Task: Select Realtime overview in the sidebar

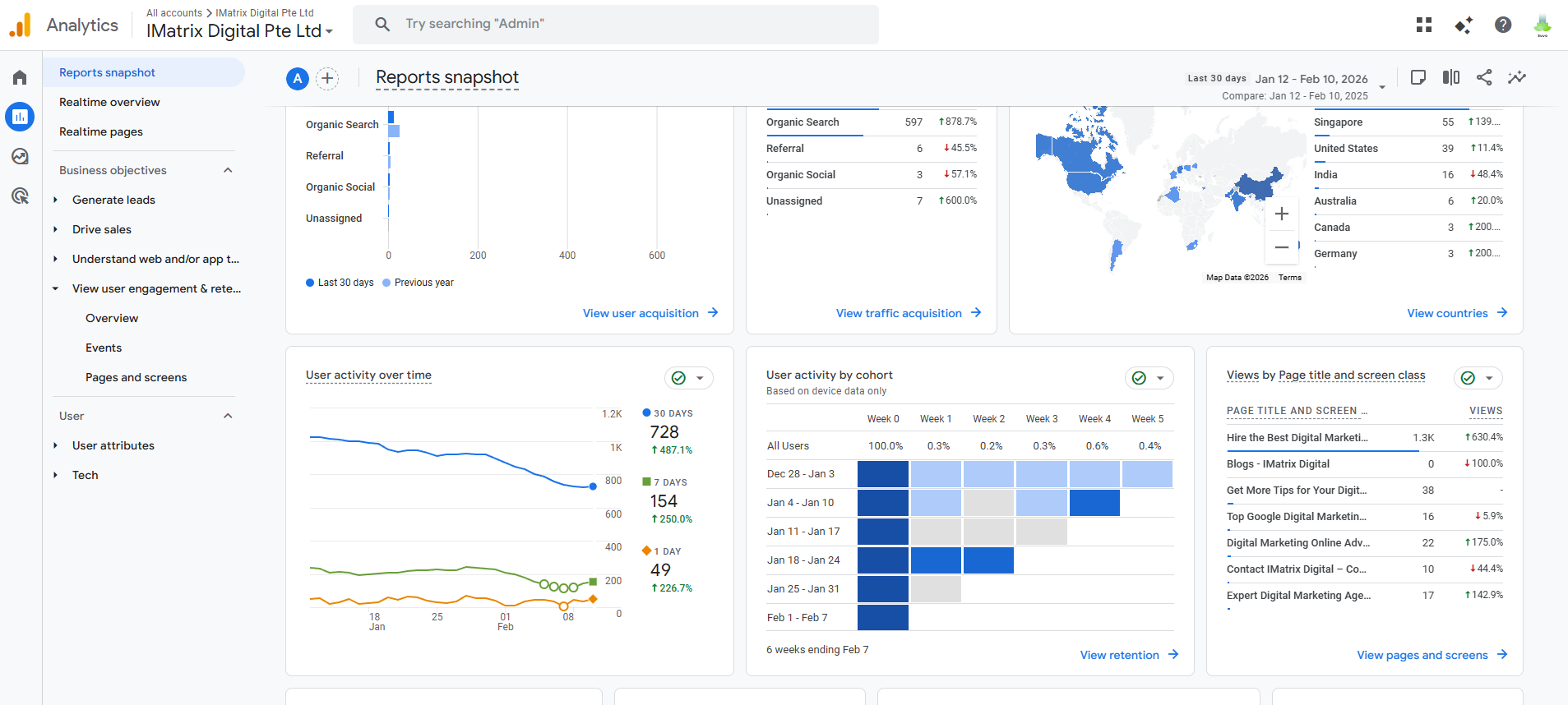Action: (x=109, y=102)
